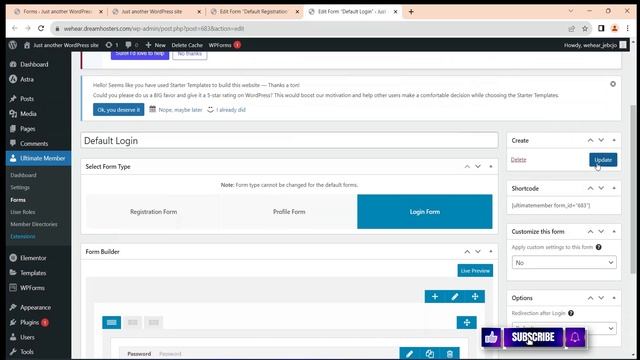
Task: Select the Login Form type
Action: 424,212
